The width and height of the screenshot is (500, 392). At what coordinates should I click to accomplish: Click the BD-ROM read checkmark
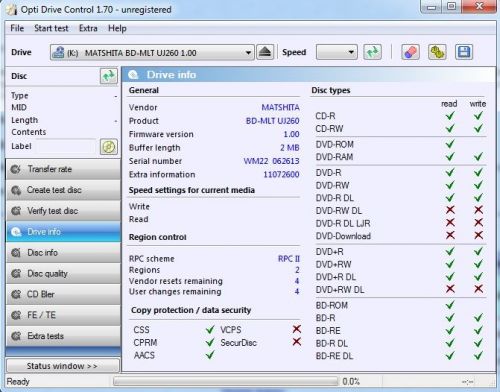click(x=450, y=305)
